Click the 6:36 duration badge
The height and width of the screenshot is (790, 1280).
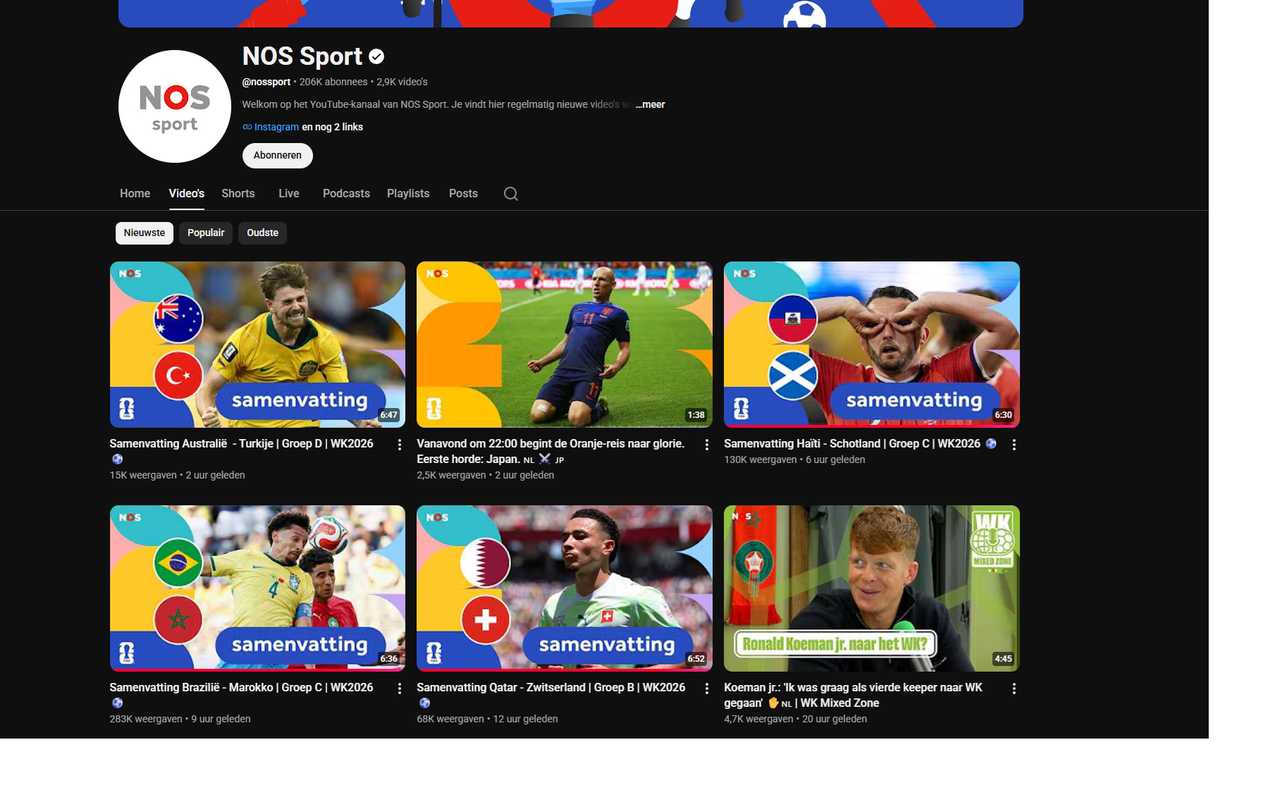pyautogui.click(x=389, y=659)
